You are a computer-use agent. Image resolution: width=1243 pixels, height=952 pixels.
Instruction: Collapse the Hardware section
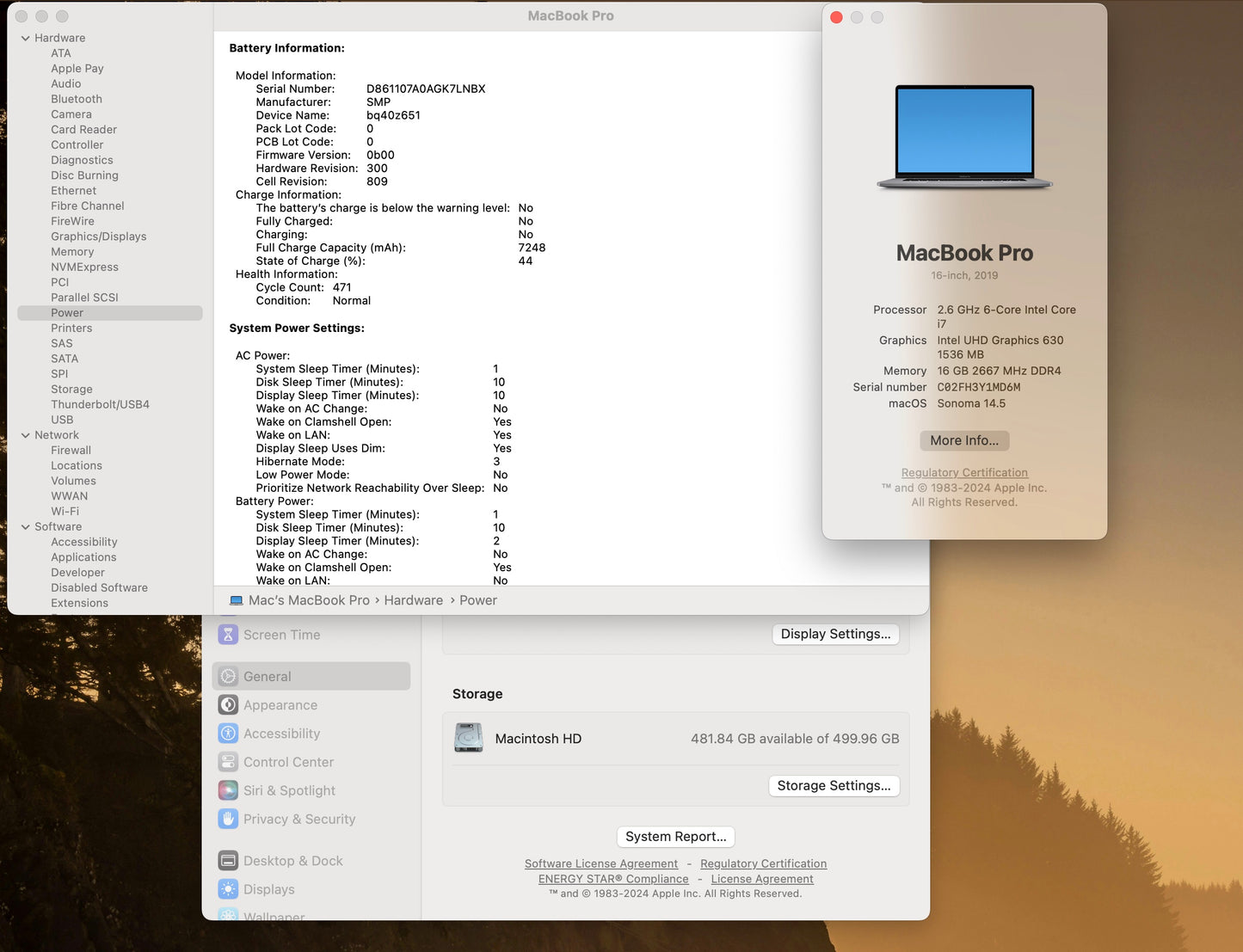(x=25, y=37)
